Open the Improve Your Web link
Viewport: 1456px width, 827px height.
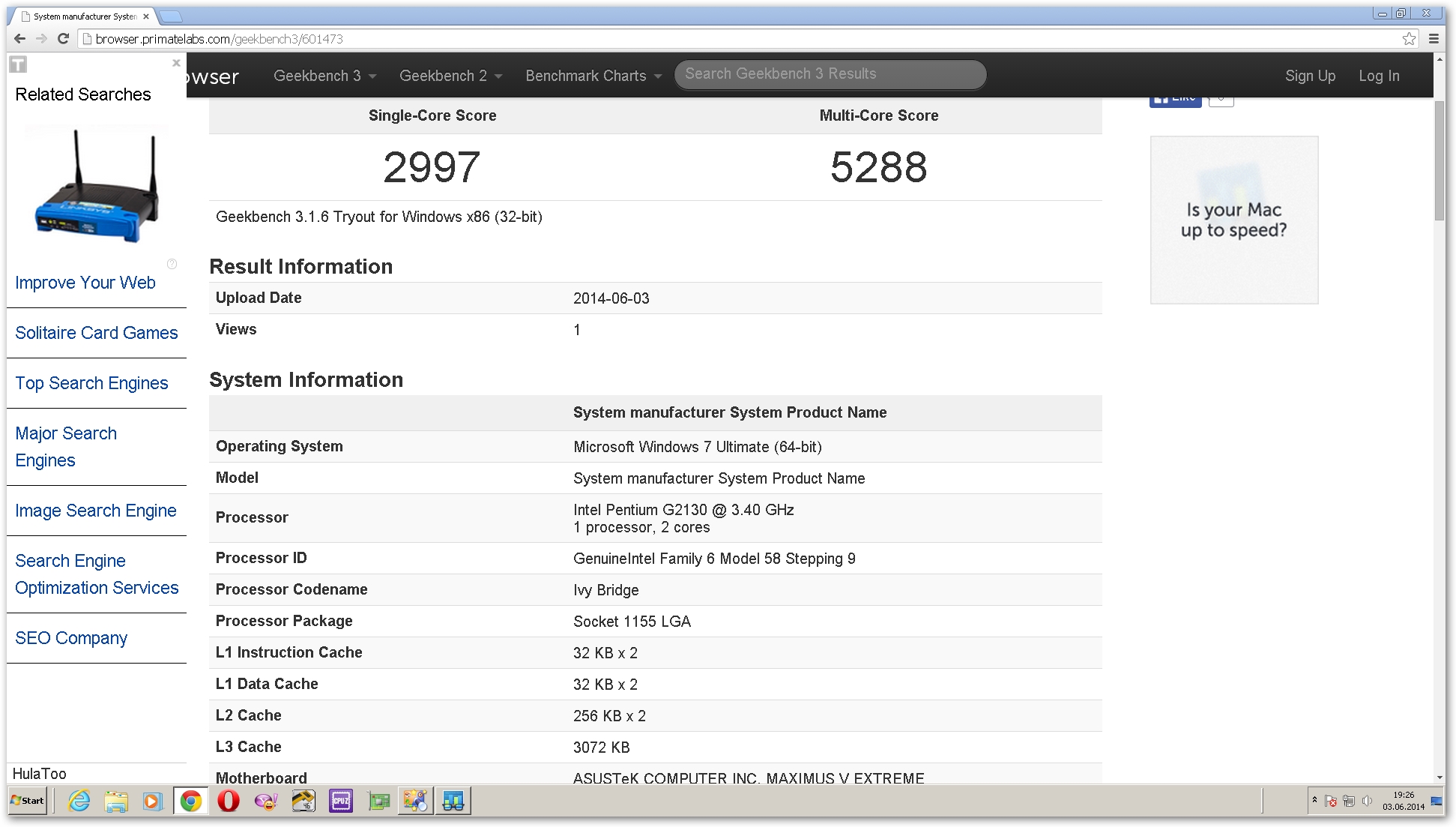pyautogui.click(x=85, y=283)
